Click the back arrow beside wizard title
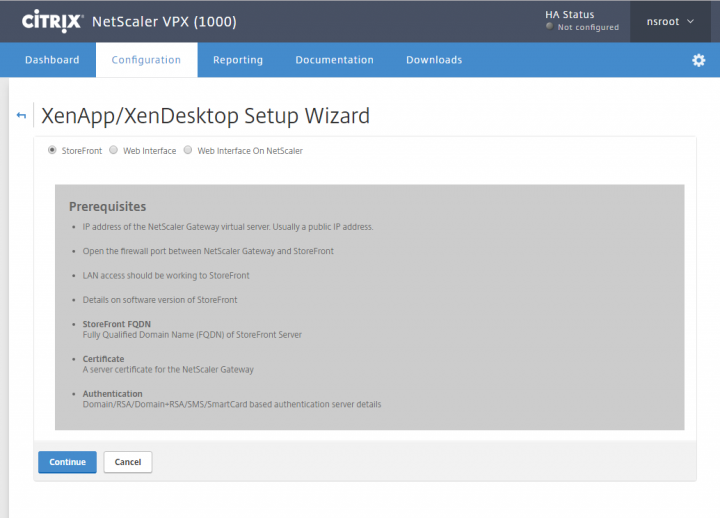 coord(21,116)
